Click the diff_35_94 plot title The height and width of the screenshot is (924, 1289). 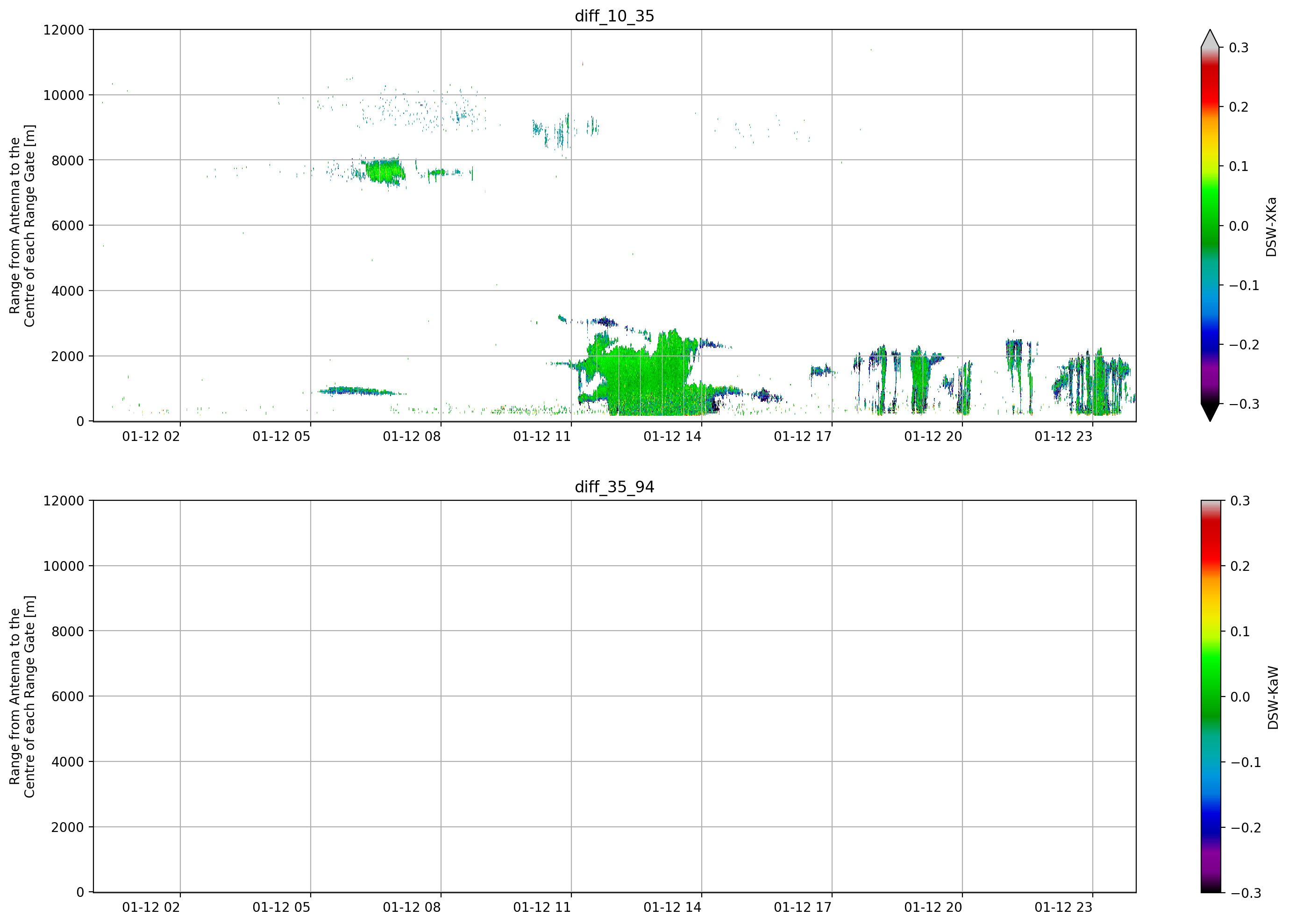pos(614,487)
